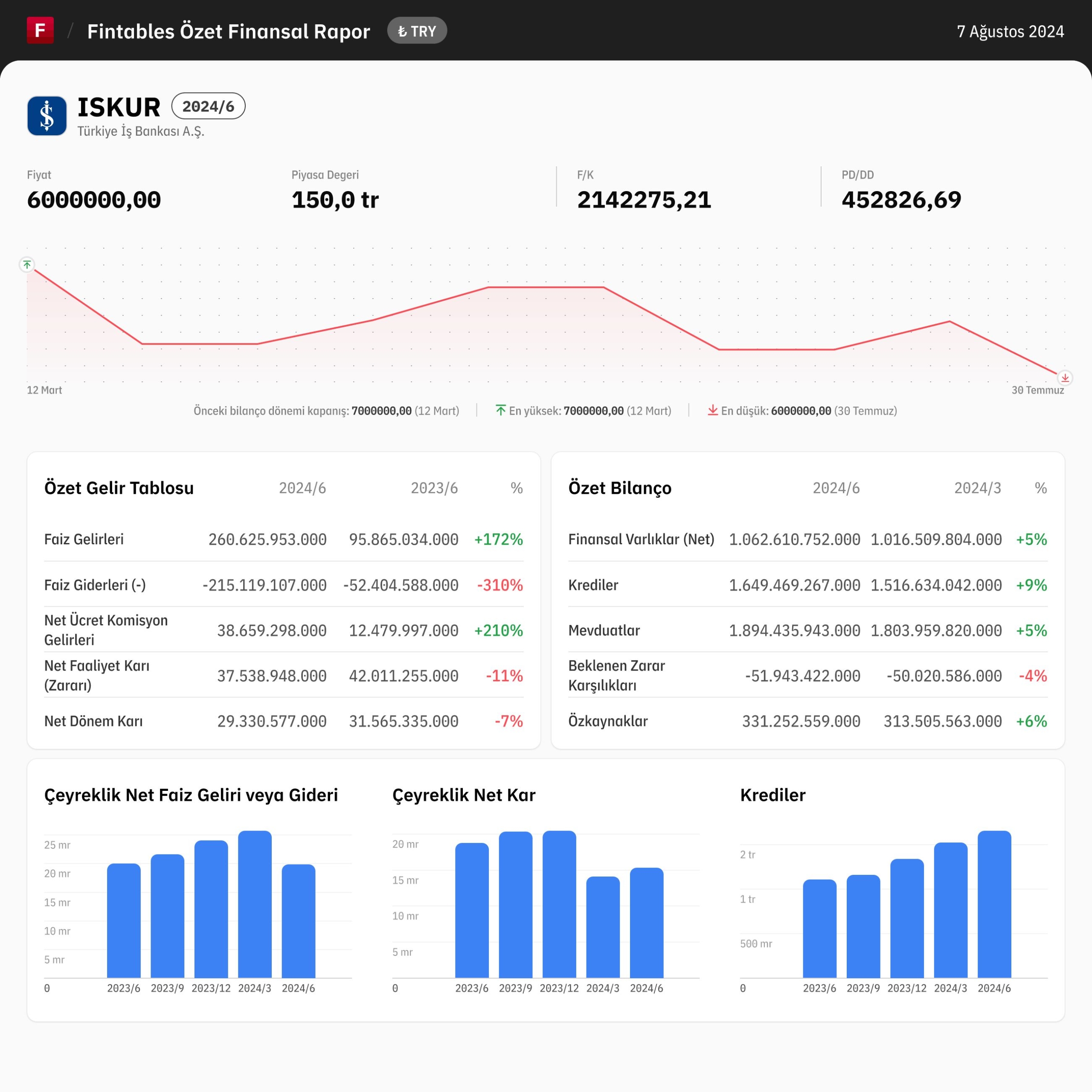This screenshot has width=1092, height=1092.
Task: Click the Krediler row in Özet Bilanço
Action: [807, 585]
